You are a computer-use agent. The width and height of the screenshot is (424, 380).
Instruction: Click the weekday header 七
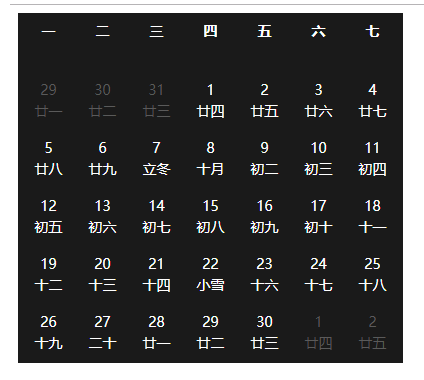(x=372, y=32)
